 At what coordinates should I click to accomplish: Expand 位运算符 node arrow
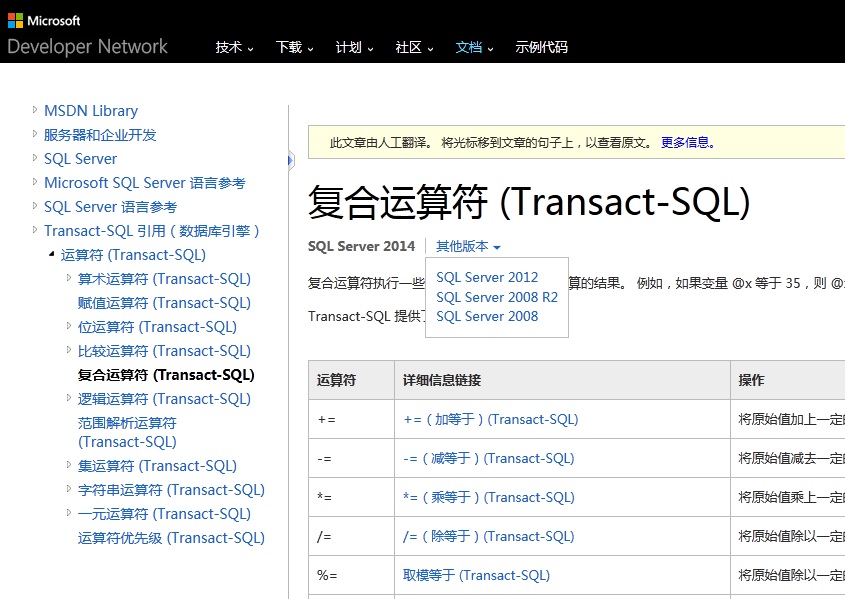pos(68,326)
